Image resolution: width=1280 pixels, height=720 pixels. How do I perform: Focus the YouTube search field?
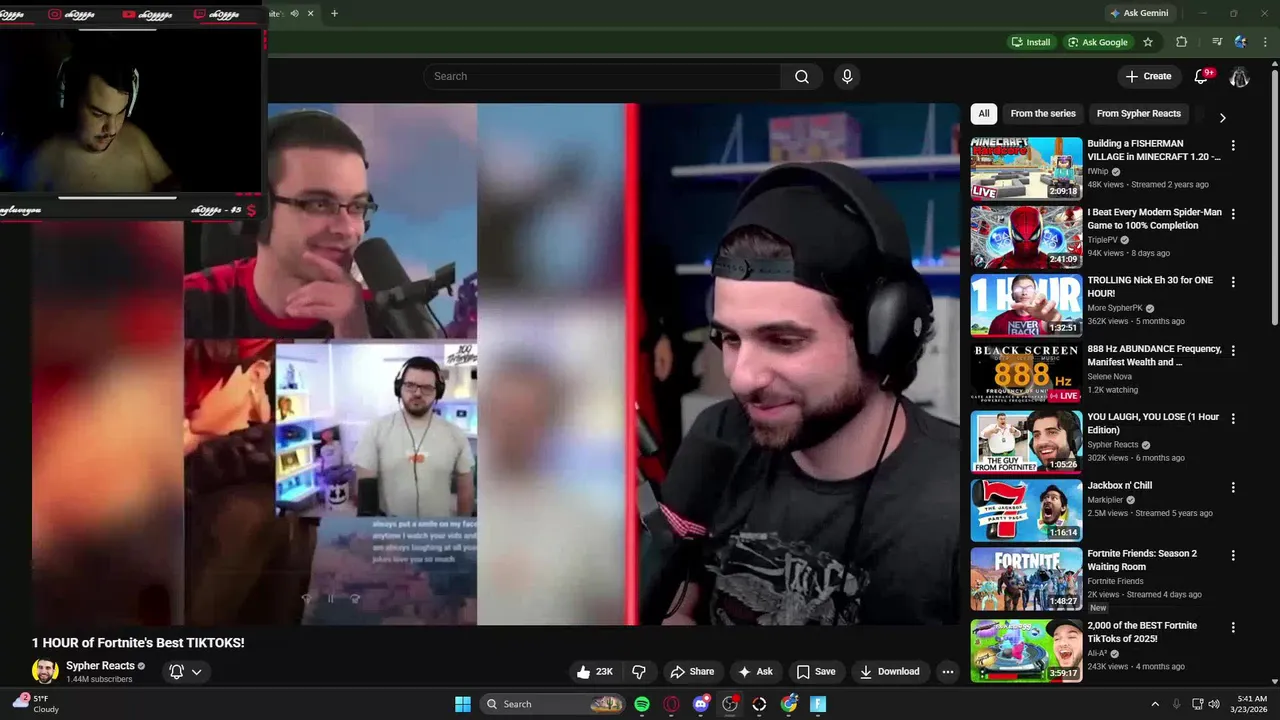pyautogui.click(x=602, y=77)
